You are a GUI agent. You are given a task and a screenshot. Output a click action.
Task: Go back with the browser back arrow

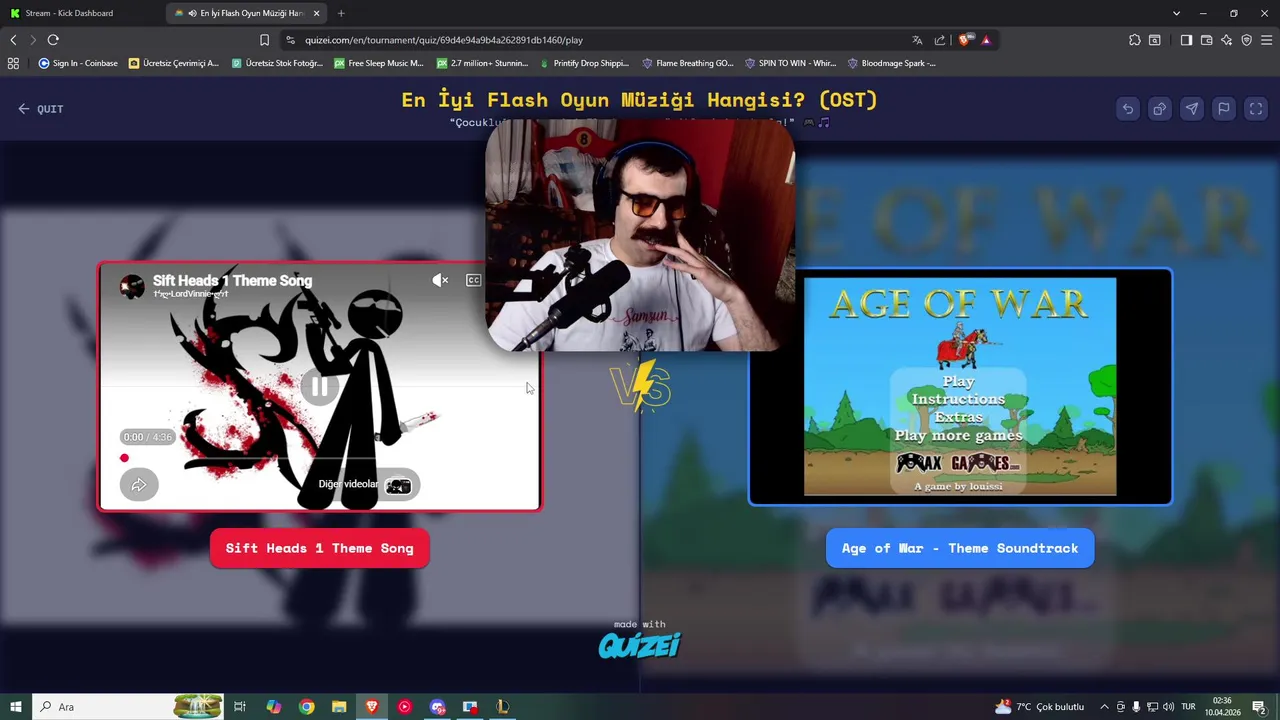[x=13, y=40]
